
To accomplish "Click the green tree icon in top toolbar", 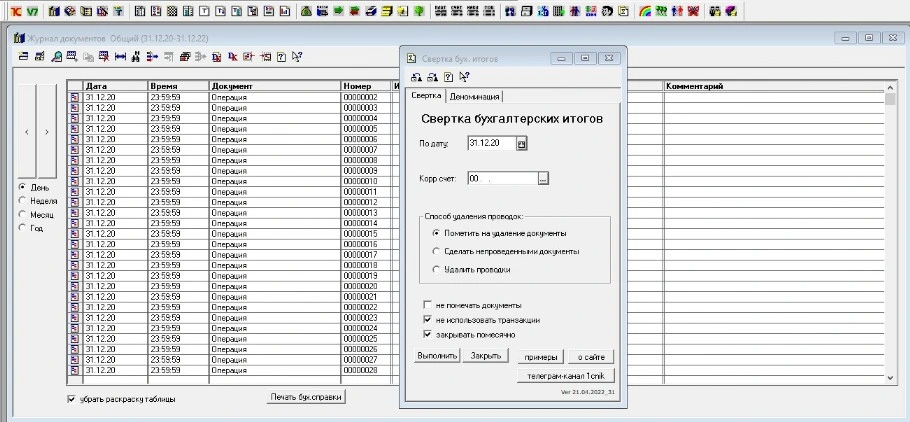I will click(419, 11).
